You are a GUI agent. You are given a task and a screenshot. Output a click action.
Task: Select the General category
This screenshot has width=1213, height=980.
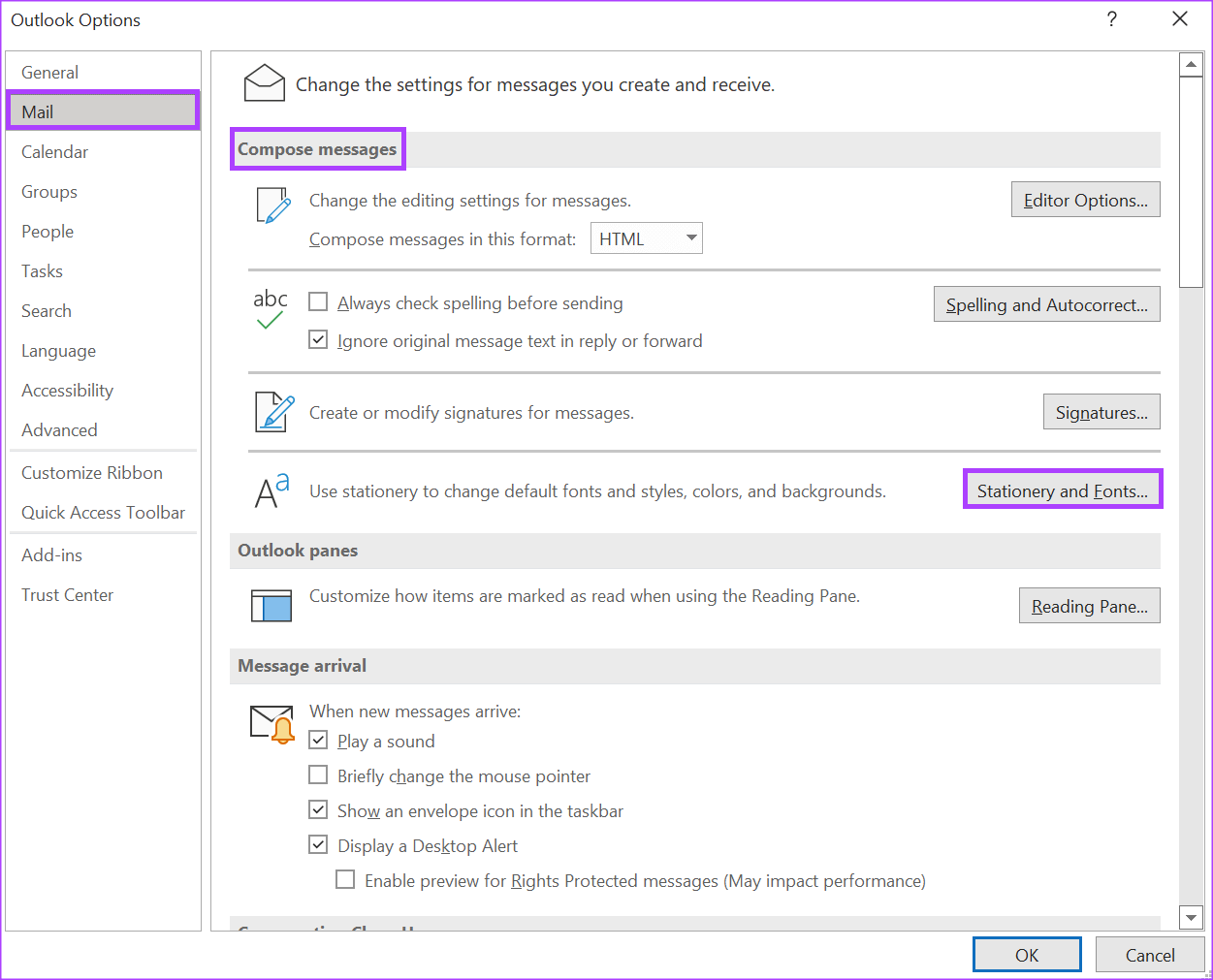coord(103,73)
